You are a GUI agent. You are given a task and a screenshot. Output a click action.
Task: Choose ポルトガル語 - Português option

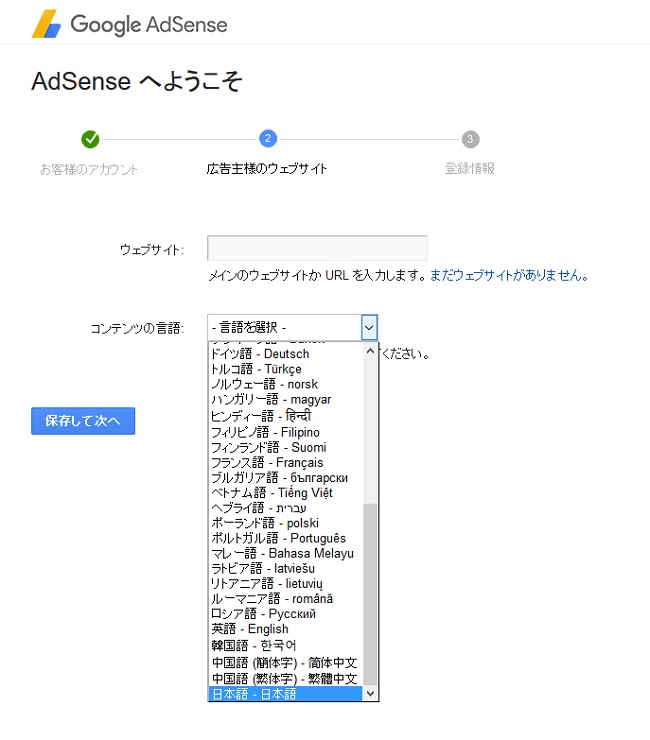point(286,538)
